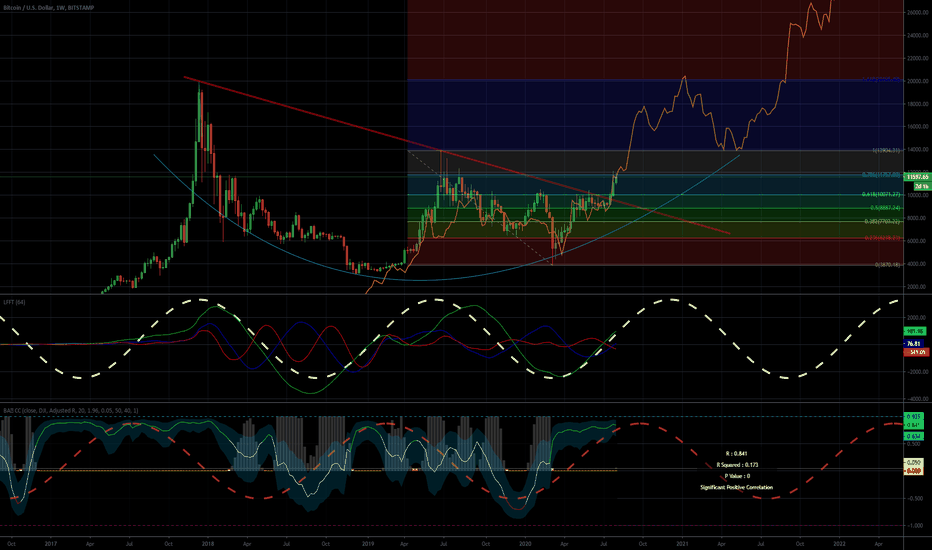The height and width of the screenshot is (550, 932).
Task: Click the -2000.00 LFFT axis label
Action: [918, 372]
